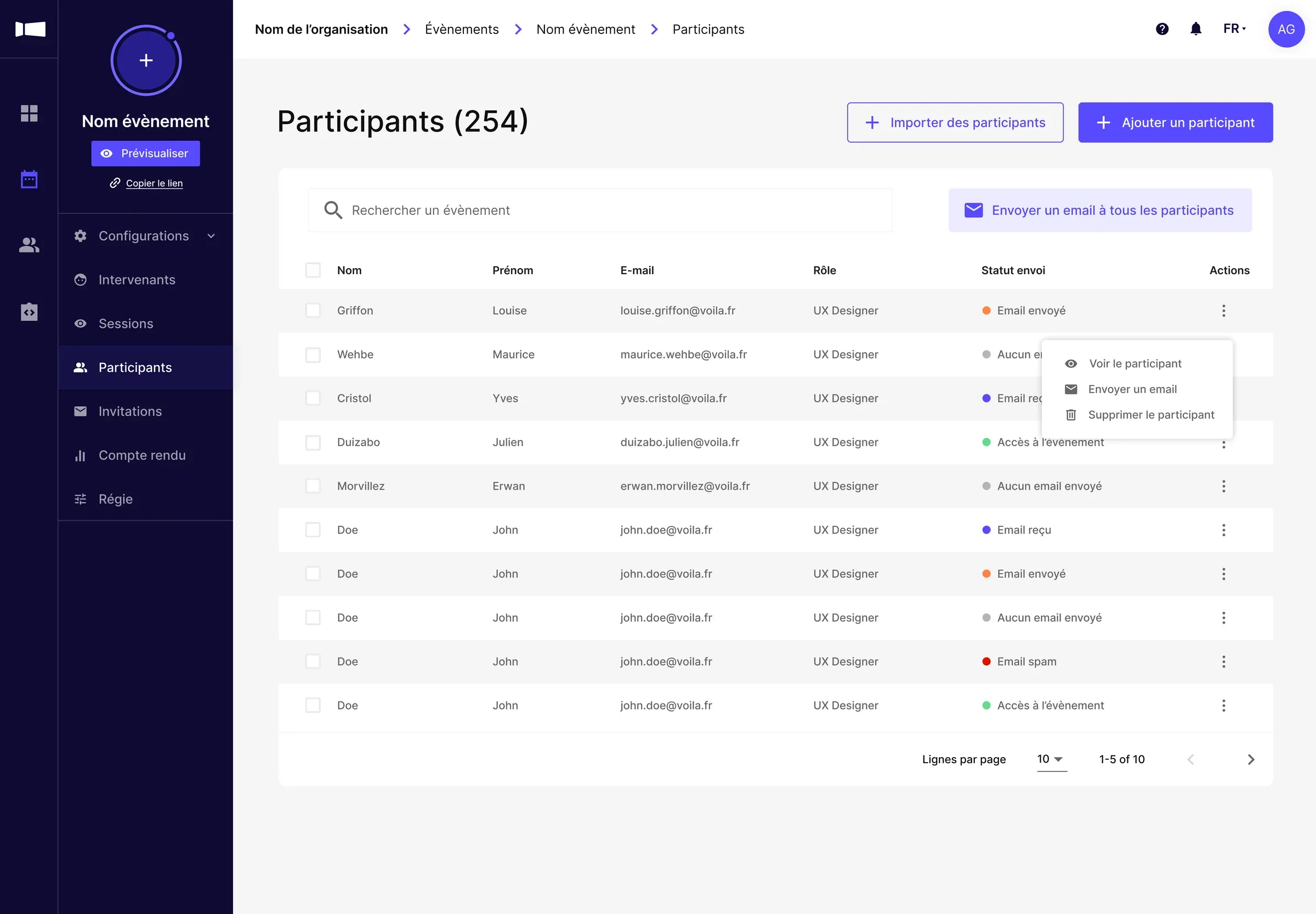Open the rows per page dropdown showing 10
Screen dimensions: 1316x914
pyautogui.click(x=1051, y=759)
